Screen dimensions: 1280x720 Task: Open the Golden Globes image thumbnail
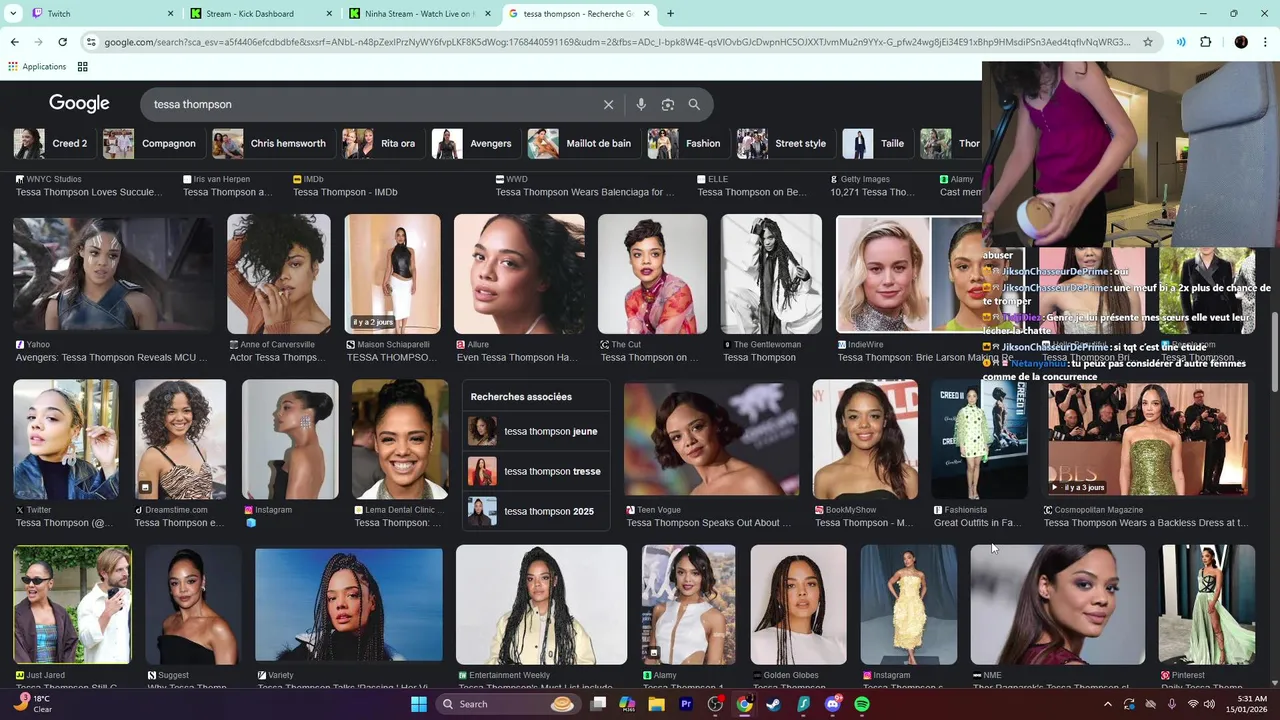tap(798, 604)
